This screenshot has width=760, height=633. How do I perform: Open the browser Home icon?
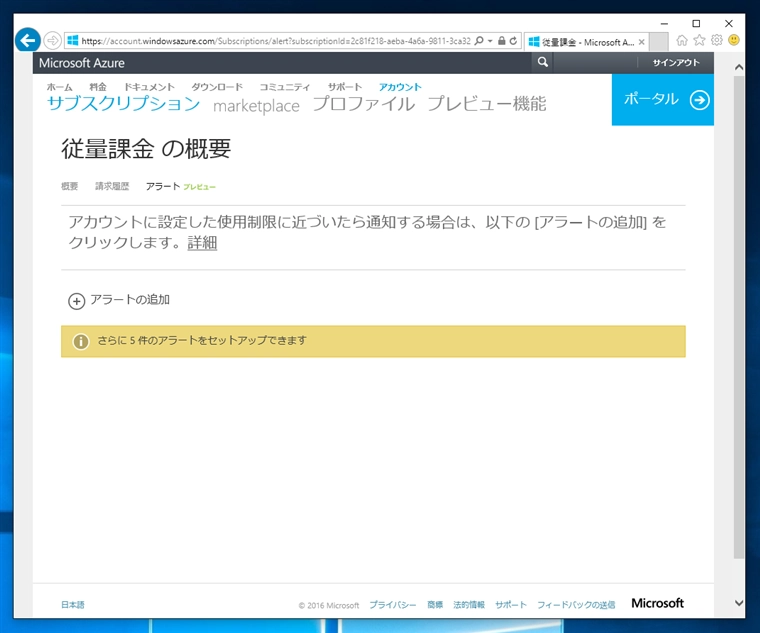(x=681, y=41)
